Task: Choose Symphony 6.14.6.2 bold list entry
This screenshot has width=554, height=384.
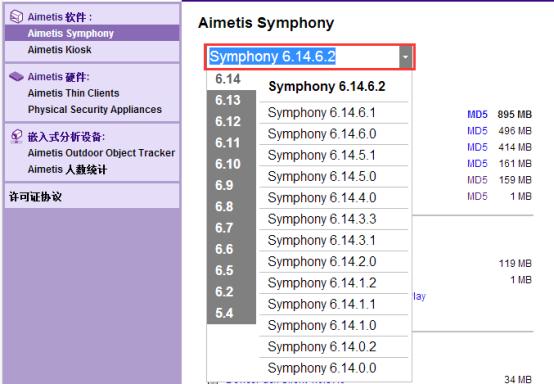Action: tap(334, 87)
